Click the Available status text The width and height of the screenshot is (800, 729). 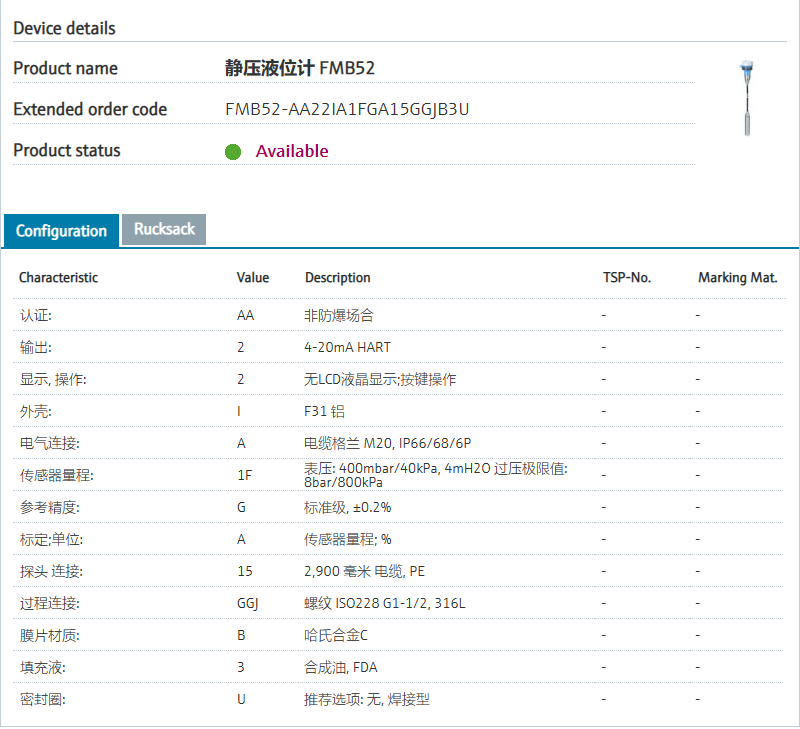click(x=292, y=151)
